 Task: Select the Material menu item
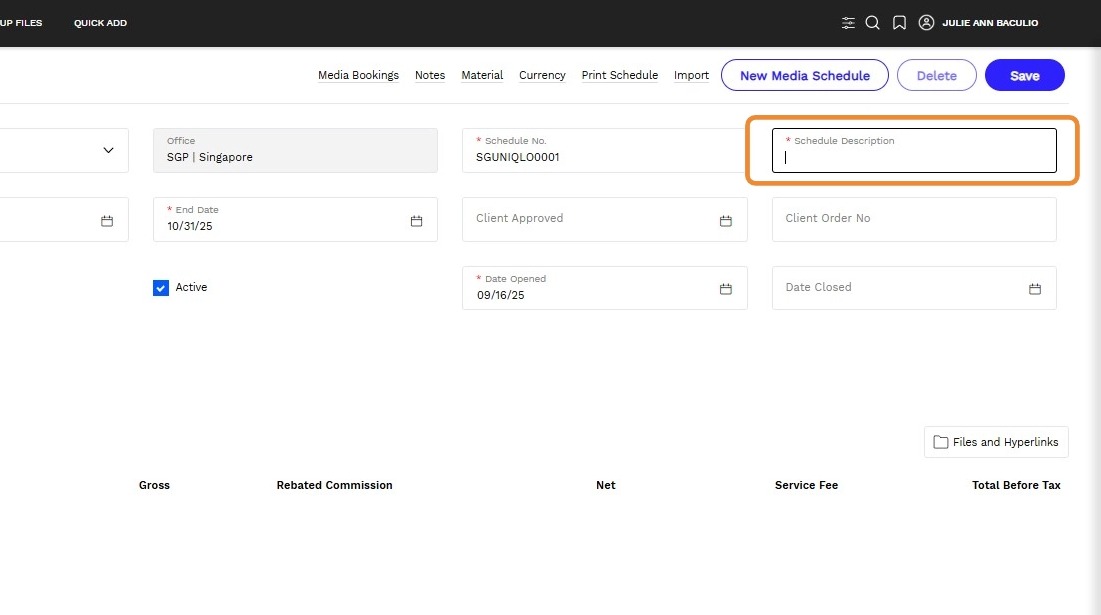point(482,75)
